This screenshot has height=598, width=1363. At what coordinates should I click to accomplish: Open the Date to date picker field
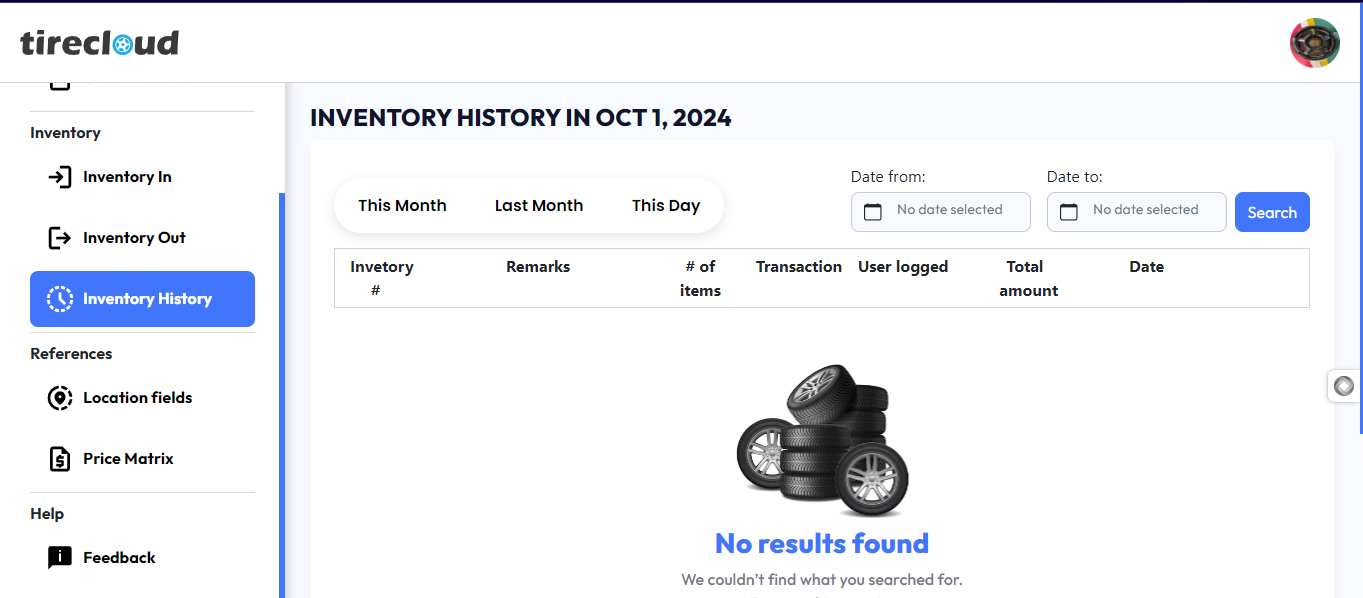point(1145,211)
